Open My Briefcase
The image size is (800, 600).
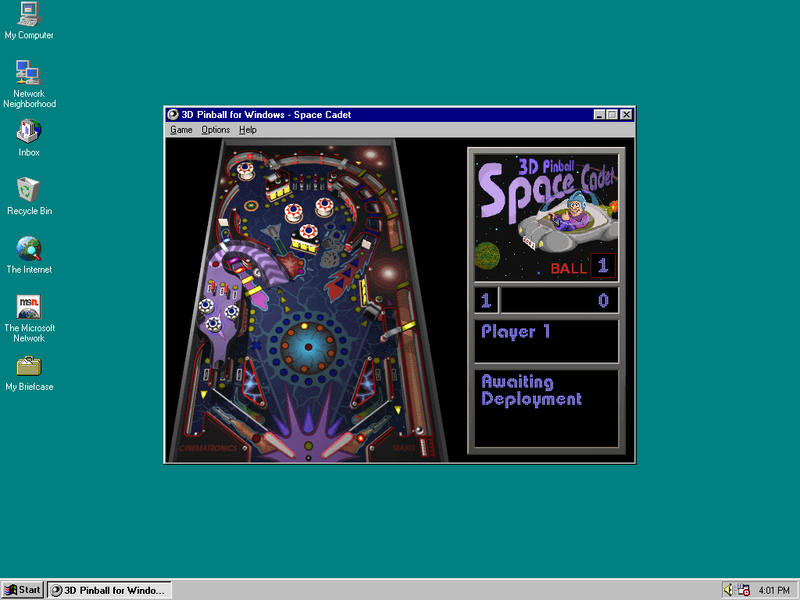[x=28, y=367]
